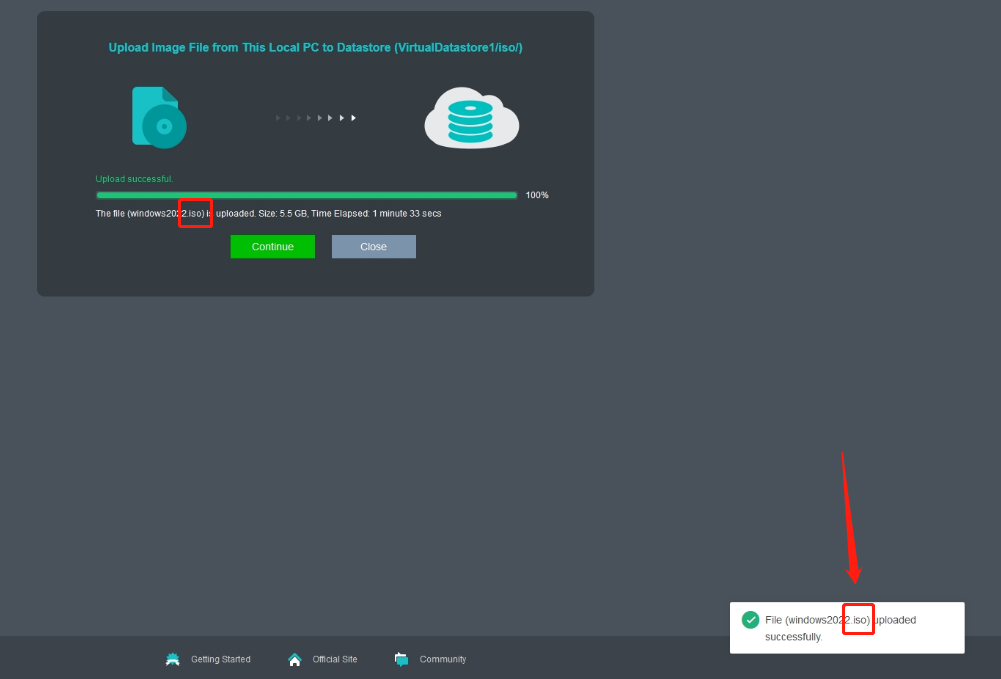Click the green upload progress bar
The image size is (1001, 679).
click(x=306, y=195)
